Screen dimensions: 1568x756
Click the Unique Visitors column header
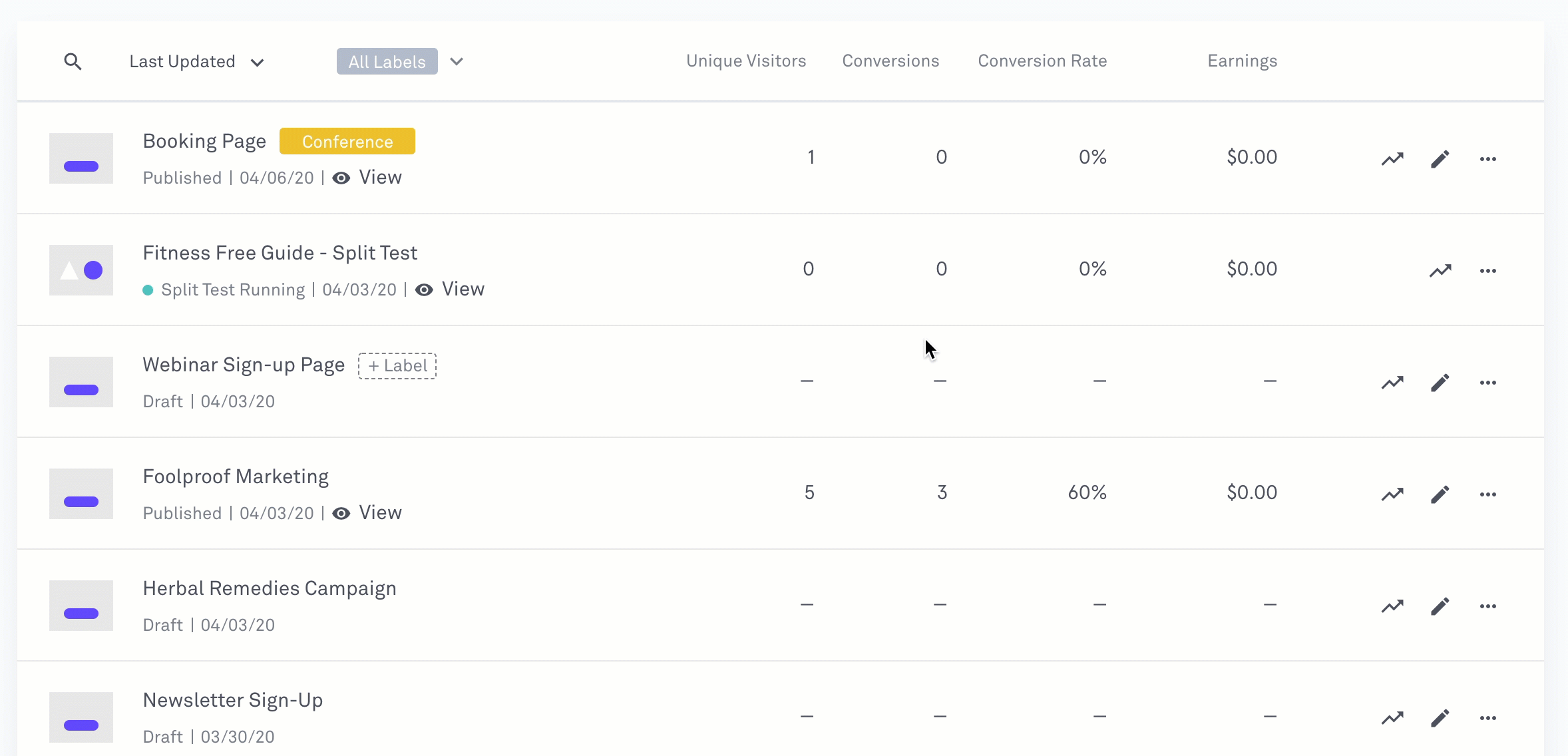pos(746,61)
